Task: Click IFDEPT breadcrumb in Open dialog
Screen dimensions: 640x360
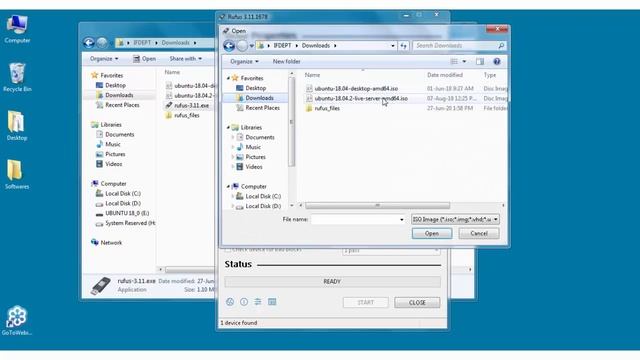Action: (x=282, y=46)
